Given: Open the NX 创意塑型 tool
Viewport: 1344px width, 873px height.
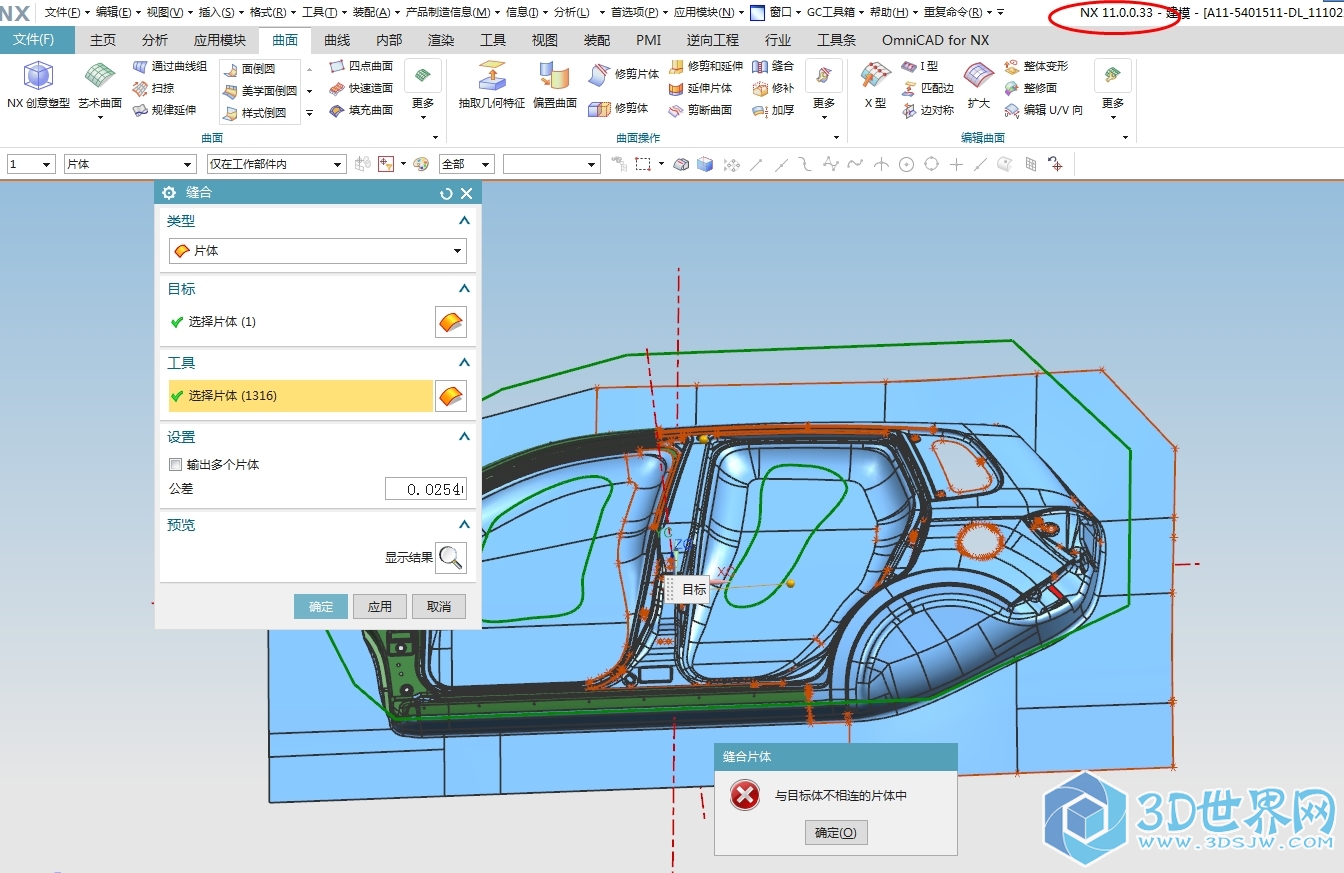Looking at the screenshot, I should (38, 85).
